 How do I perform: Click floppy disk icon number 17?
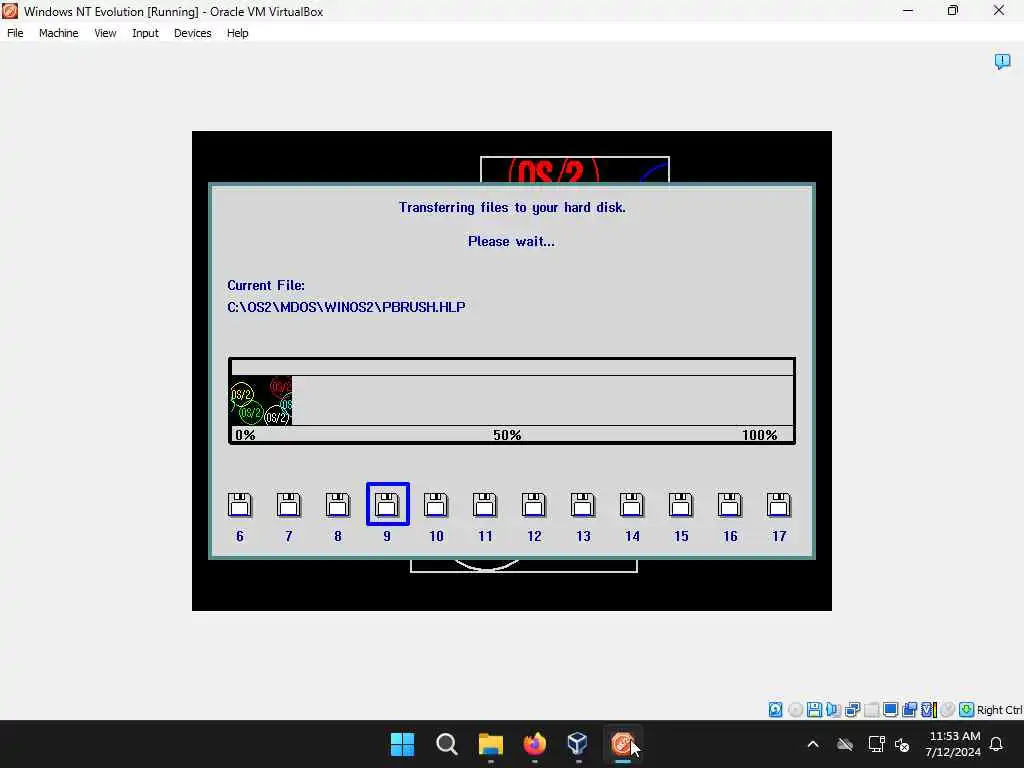778,505
